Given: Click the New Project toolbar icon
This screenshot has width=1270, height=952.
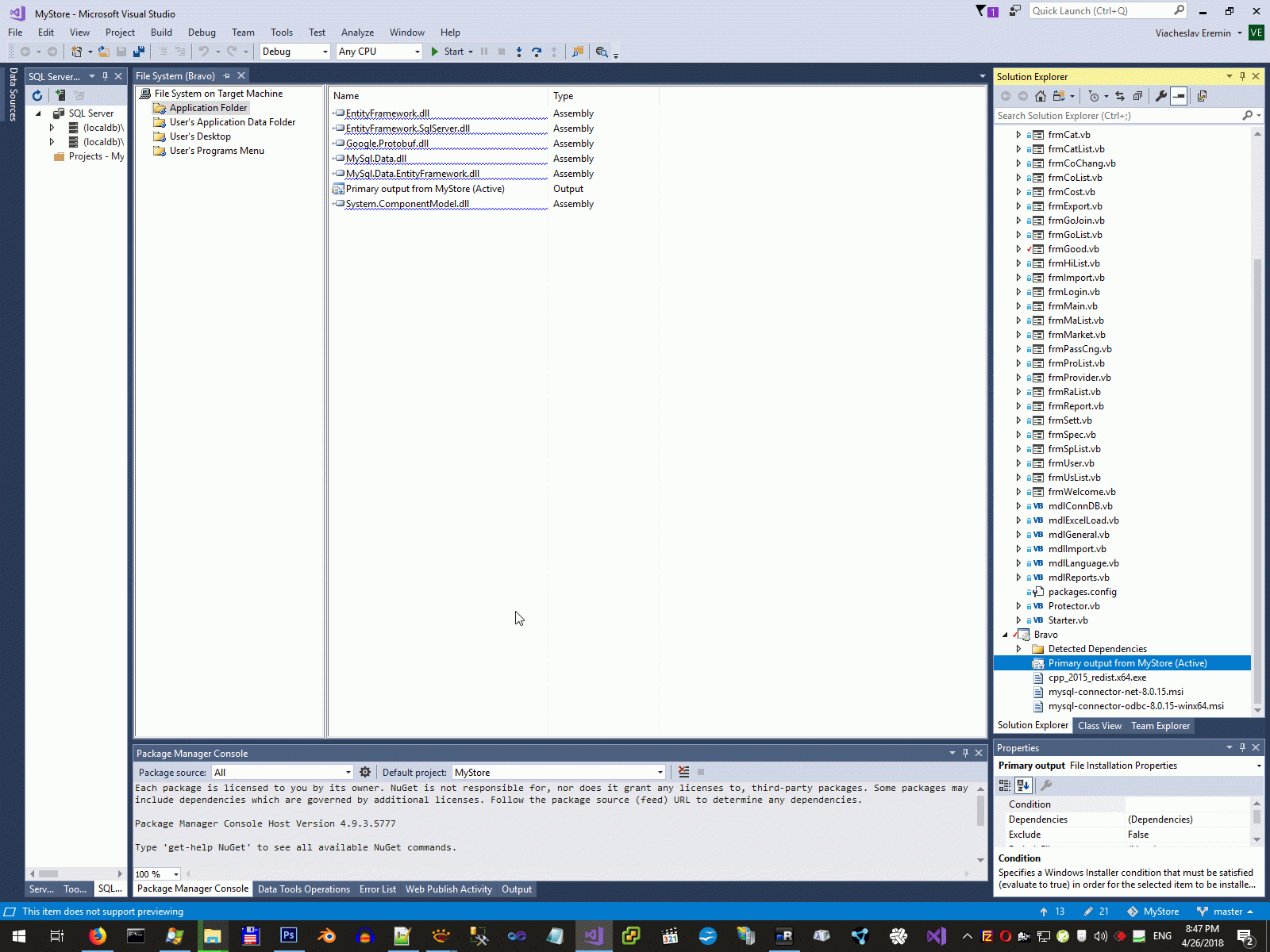Looking at the screenshot, I should pos(76,52).
